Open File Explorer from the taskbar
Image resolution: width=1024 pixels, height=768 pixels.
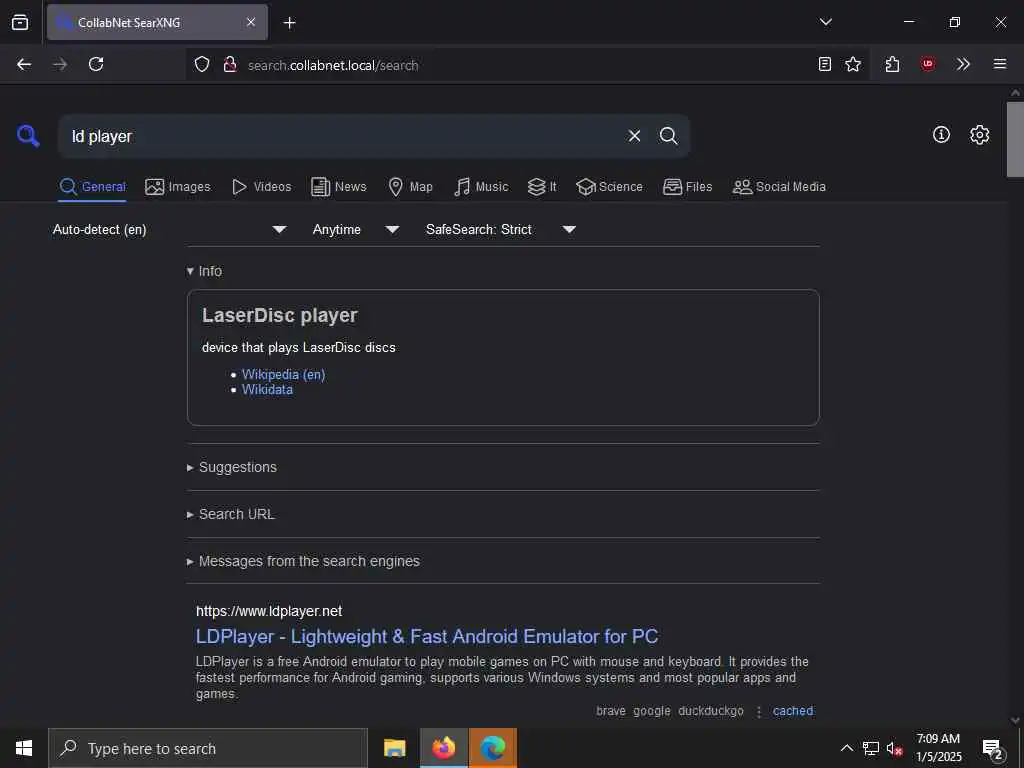[x=394, y=748]
